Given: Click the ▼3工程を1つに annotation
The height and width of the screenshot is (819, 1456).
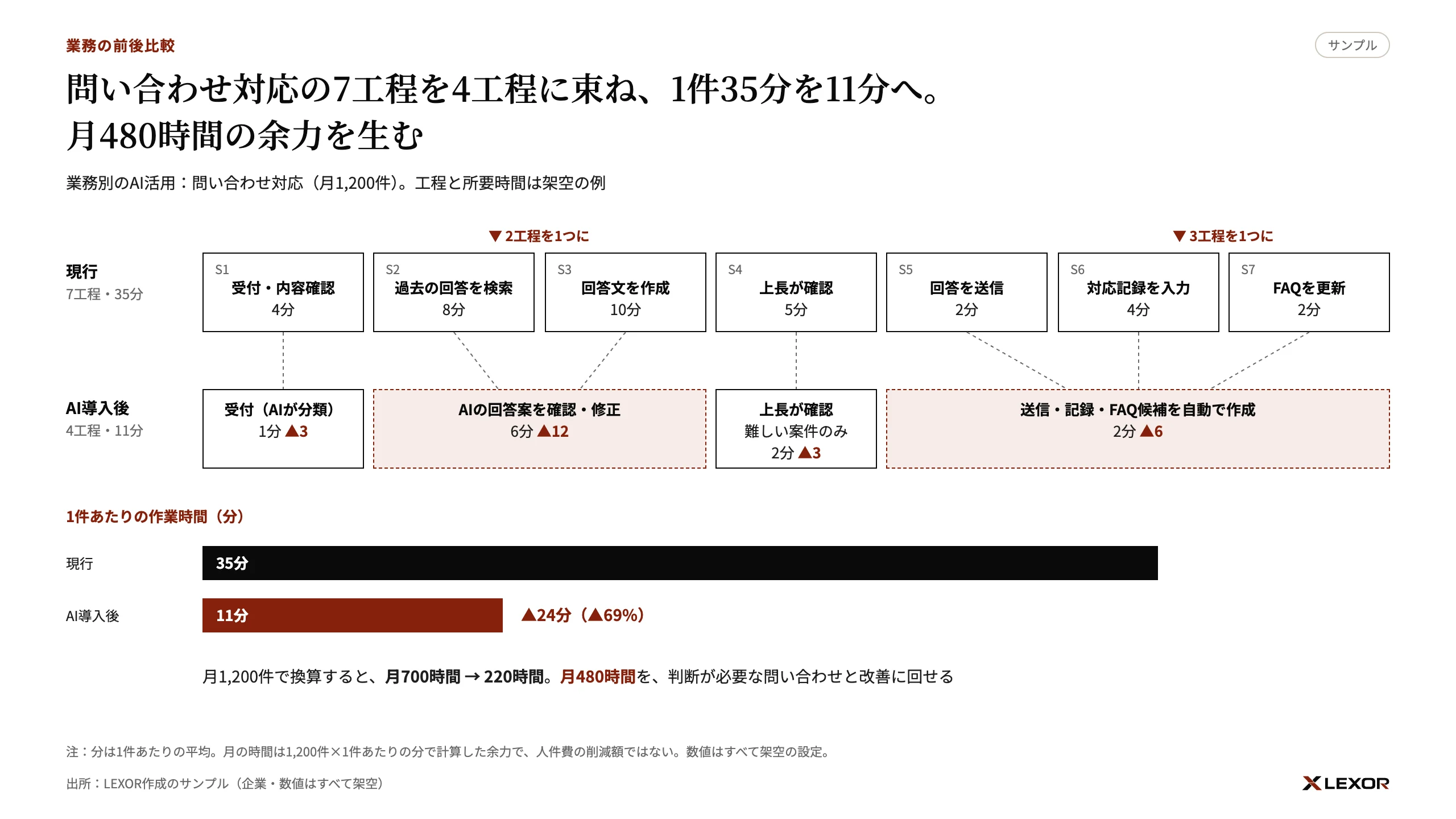Looking at the screenshot, I should click(x=1223, y=236).
